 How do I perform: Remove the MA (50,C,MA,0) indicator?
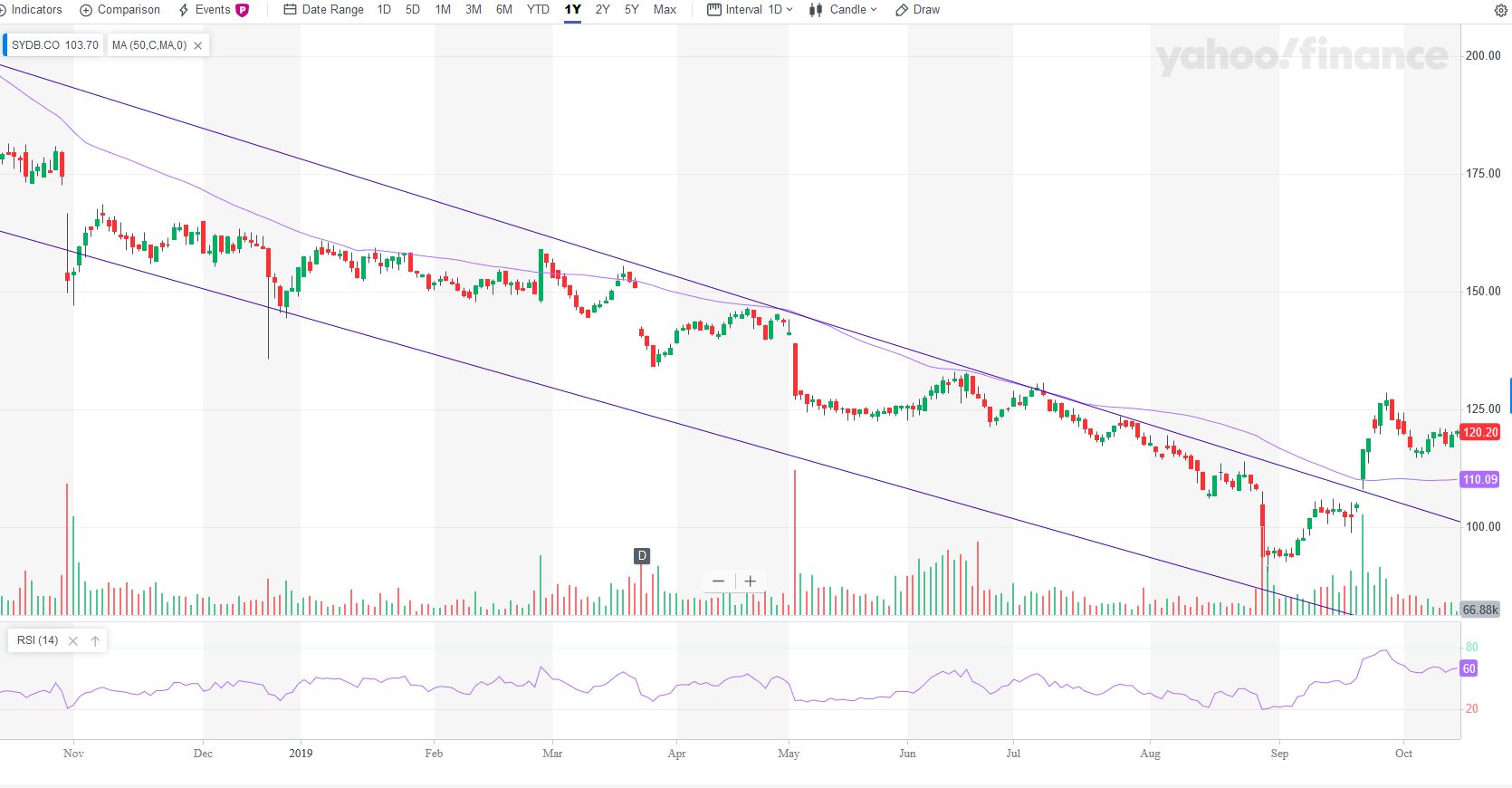pos(197,45)
